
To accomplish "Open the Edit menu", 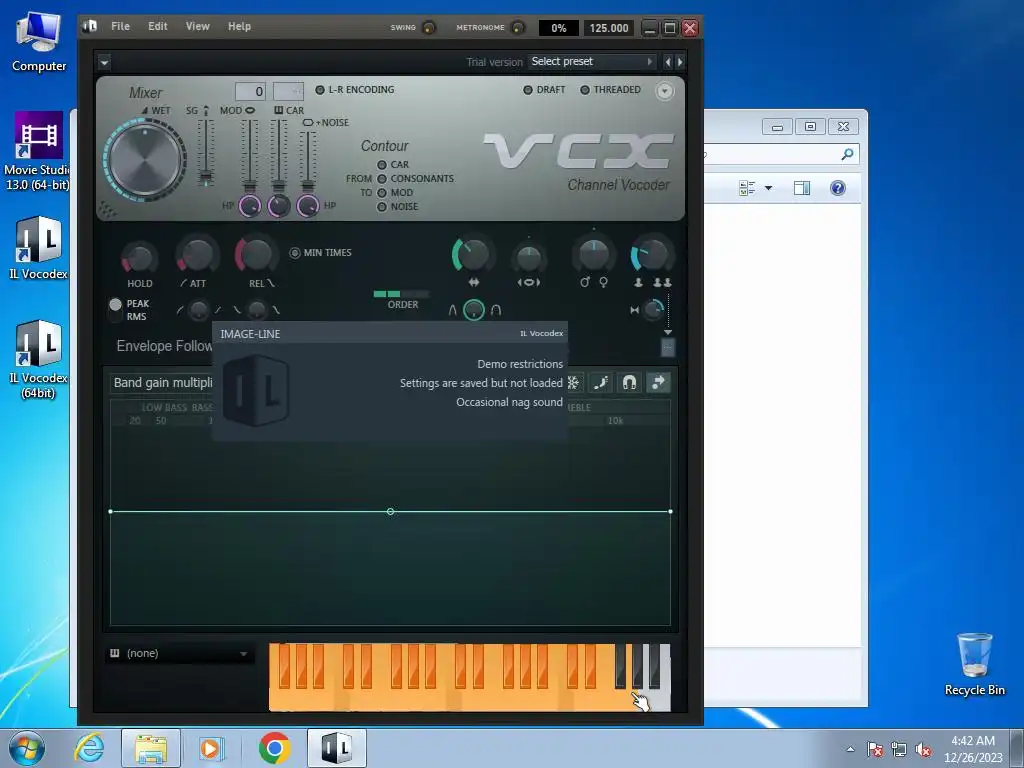I will click(157, 26).
